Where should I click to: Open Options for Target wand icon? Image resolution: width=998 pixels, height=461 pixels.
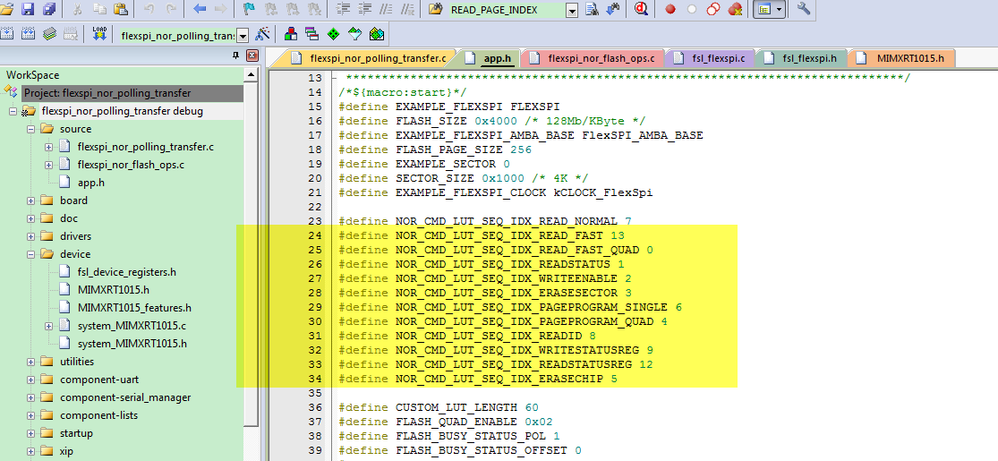(262, 34)
